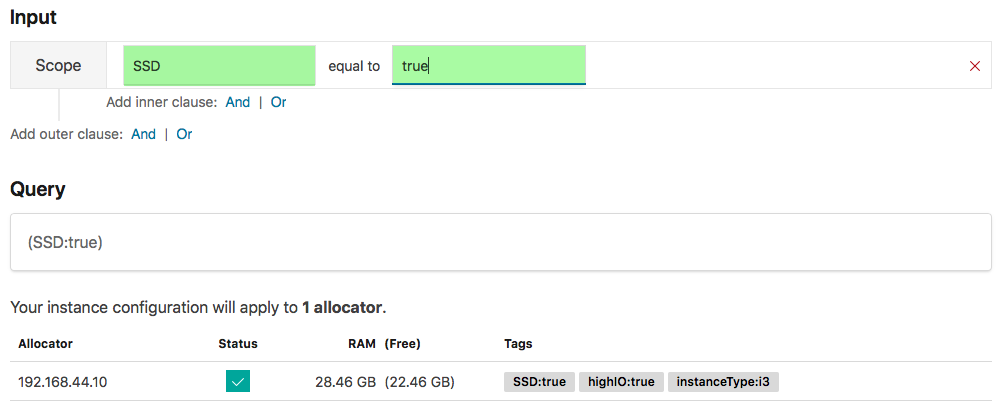Click the query box showing (SSD:true)
Screen dimensions: 1002x417
tap(501, 242)
